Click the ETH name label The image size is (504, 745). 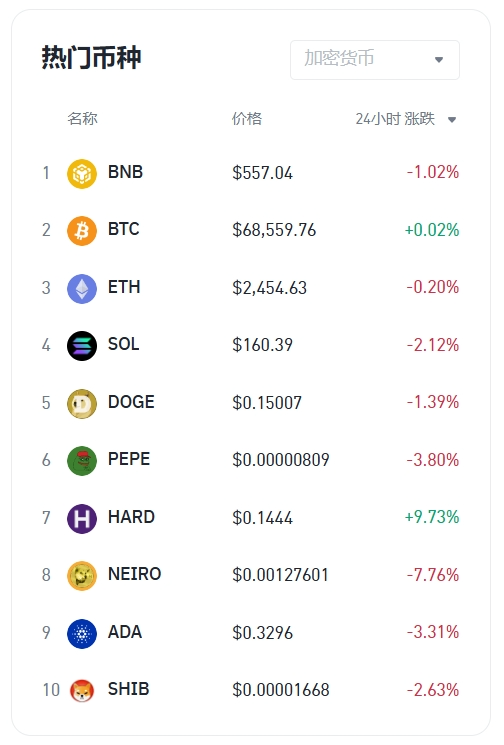[124, 287]
